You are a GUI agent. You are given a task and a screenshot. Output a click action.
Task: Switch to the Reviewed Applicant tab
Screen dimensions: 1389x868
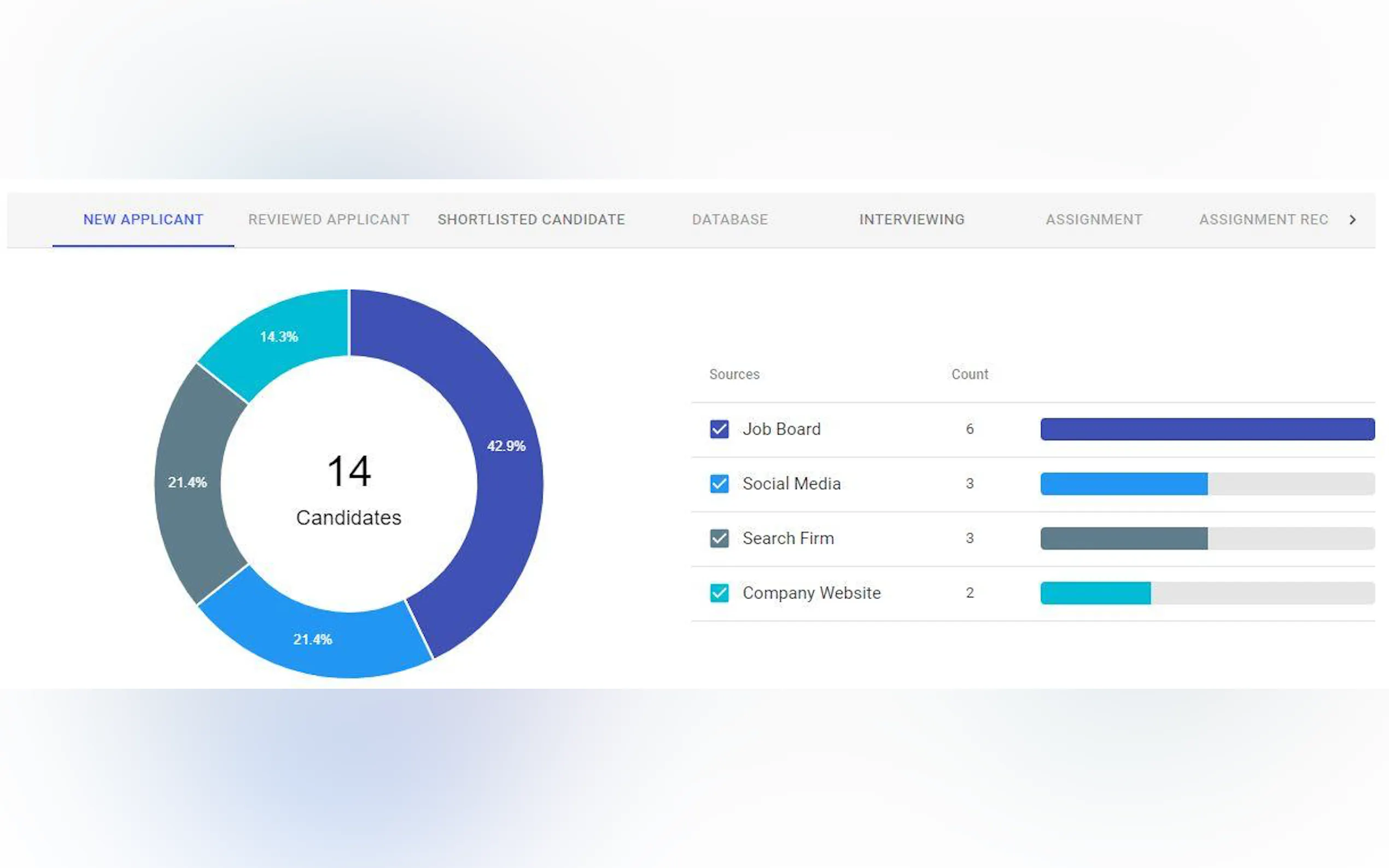[329, 219]
